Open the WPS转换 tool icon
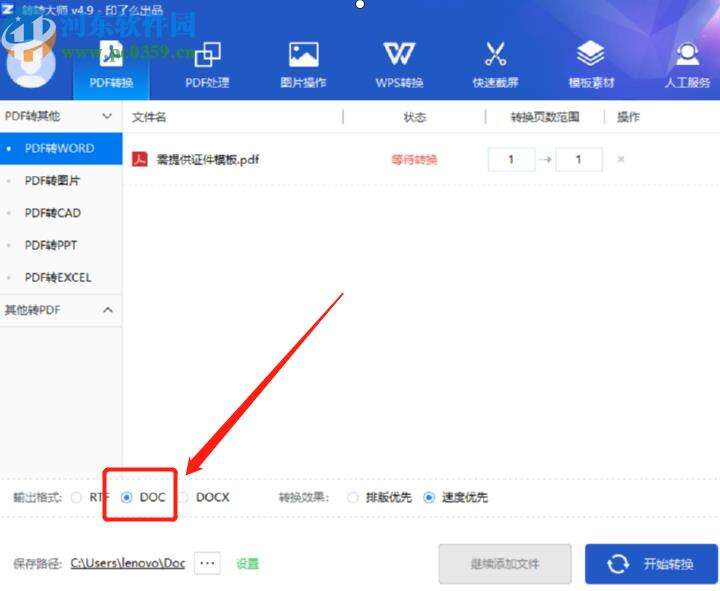Image resolution: width=720 pixels, height=591 pixels. pos(399,54)
